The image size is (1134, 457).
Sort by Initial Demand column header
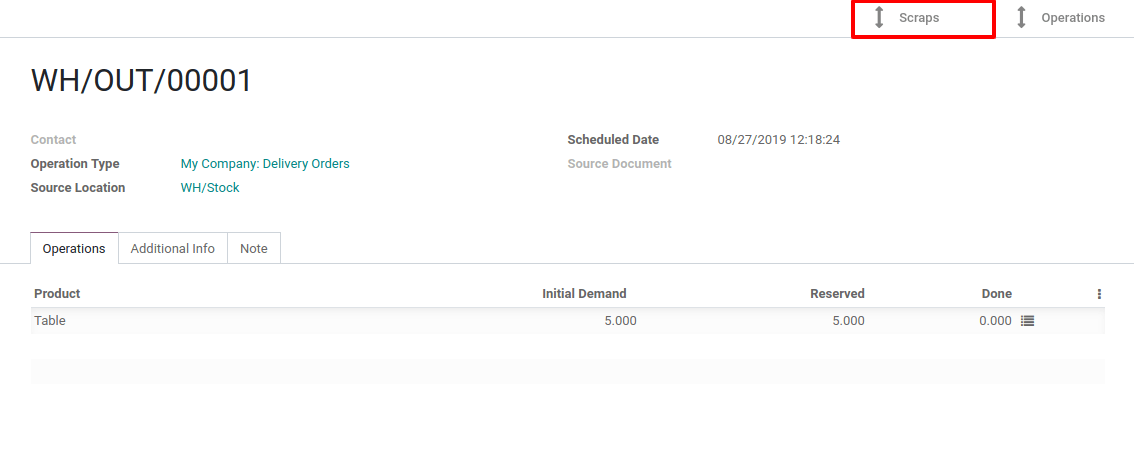coord(584,294)
